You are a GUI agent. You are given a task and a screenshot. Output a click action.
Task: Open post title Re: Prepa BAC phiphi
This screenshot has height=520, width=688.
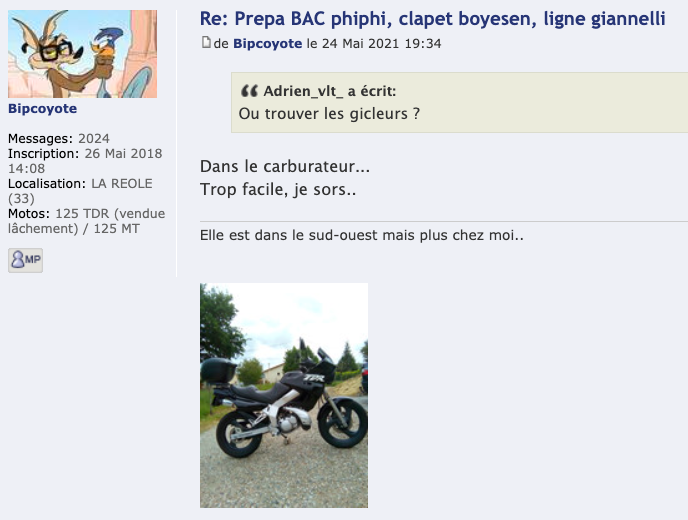[433, 19]
